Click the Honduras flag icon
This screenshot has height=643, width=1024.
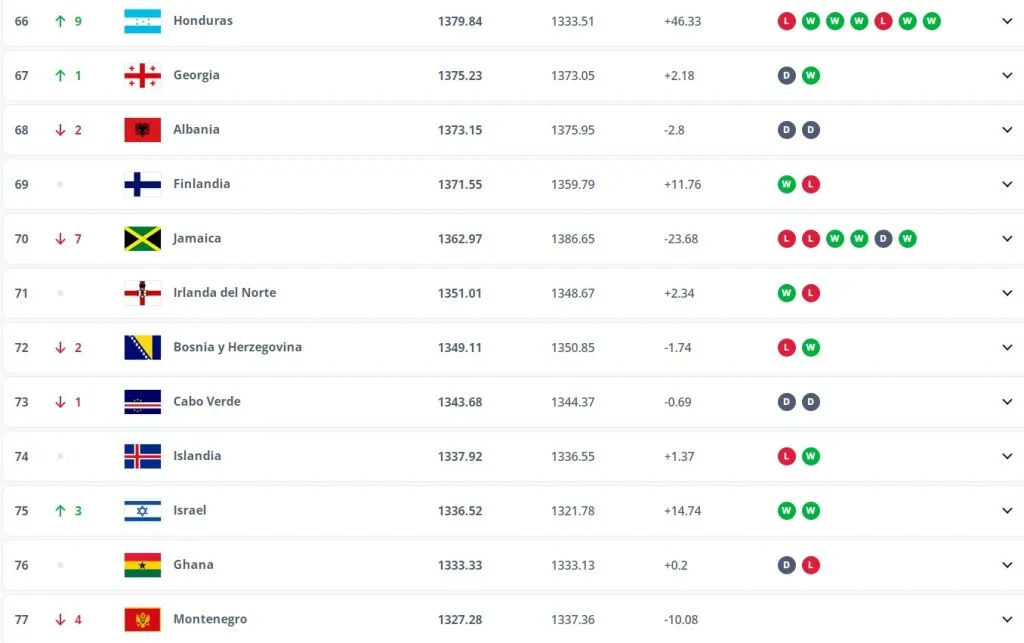[142, 21]
